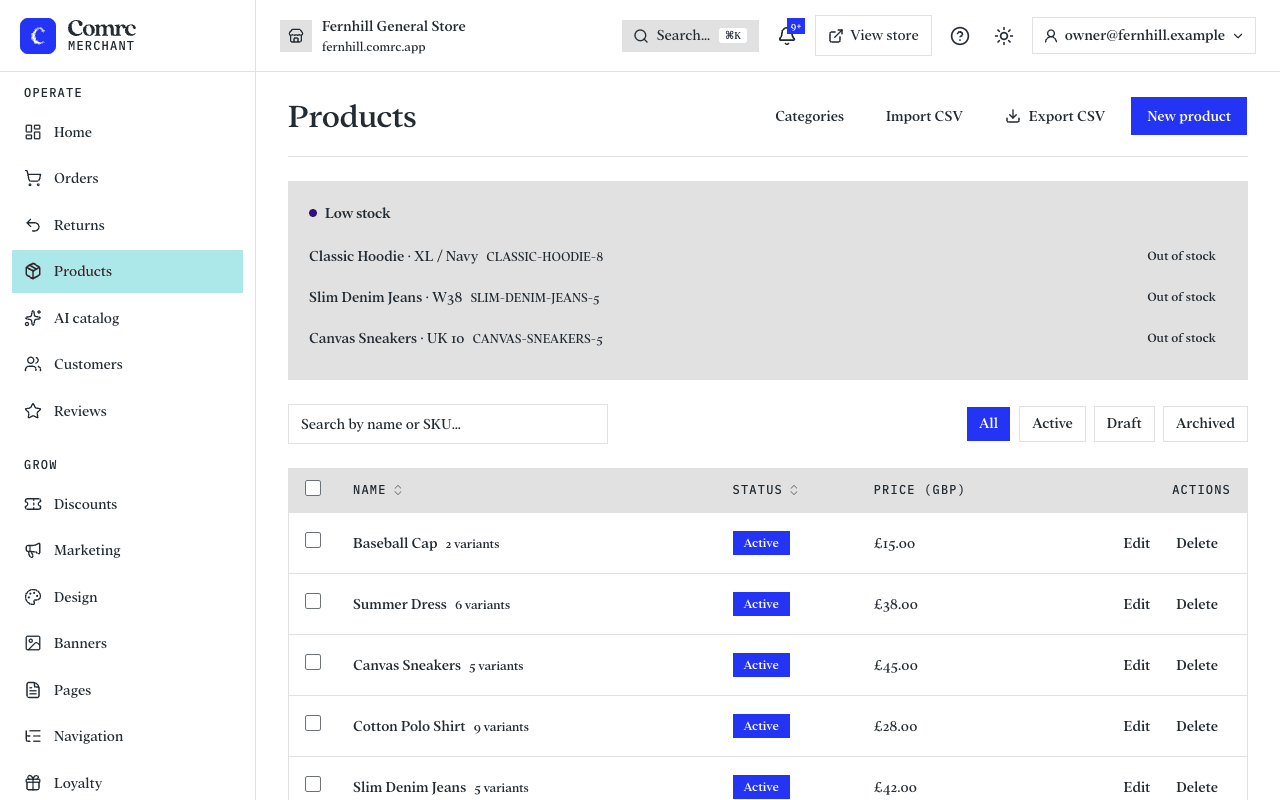Click the download icon beside Export CSV

[1013, 116]
